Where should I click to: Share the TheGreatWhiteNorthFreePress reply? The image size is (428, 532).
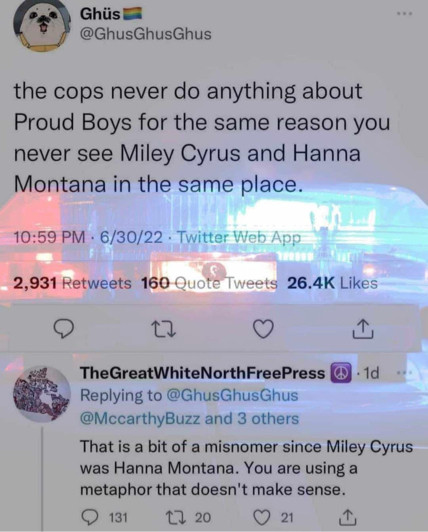(348, 517)
